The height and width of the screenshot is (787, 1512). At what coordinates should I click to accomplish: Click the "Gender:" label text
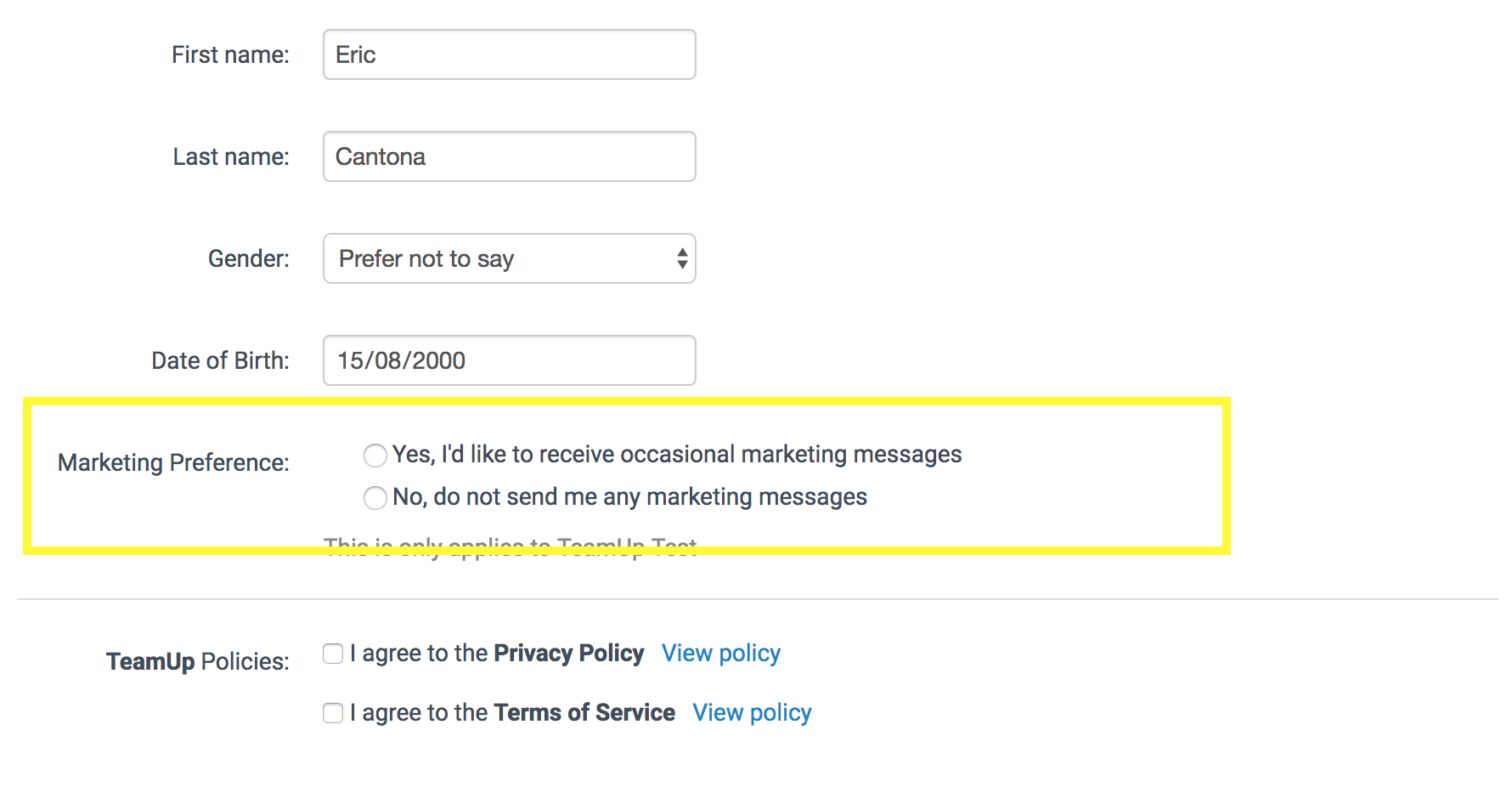coord(248,259)
